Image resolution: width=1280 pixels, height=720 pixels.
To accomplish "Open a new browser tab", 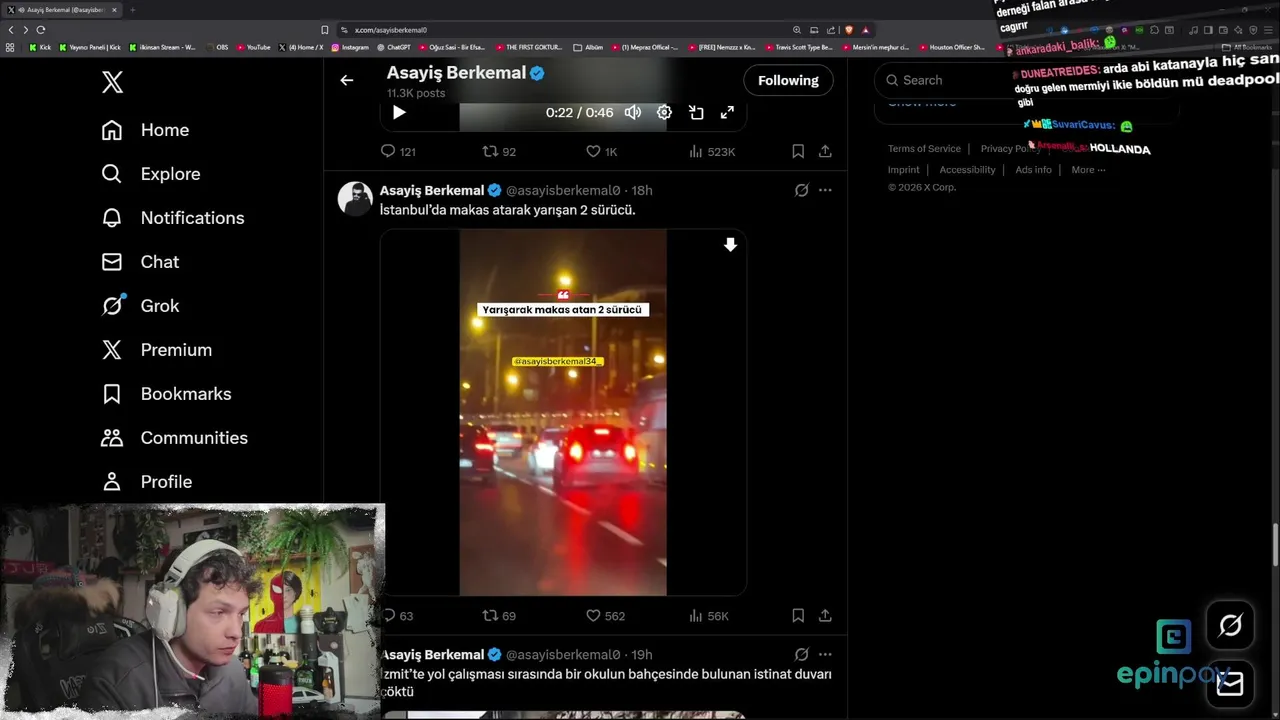I will coord(132,10).
